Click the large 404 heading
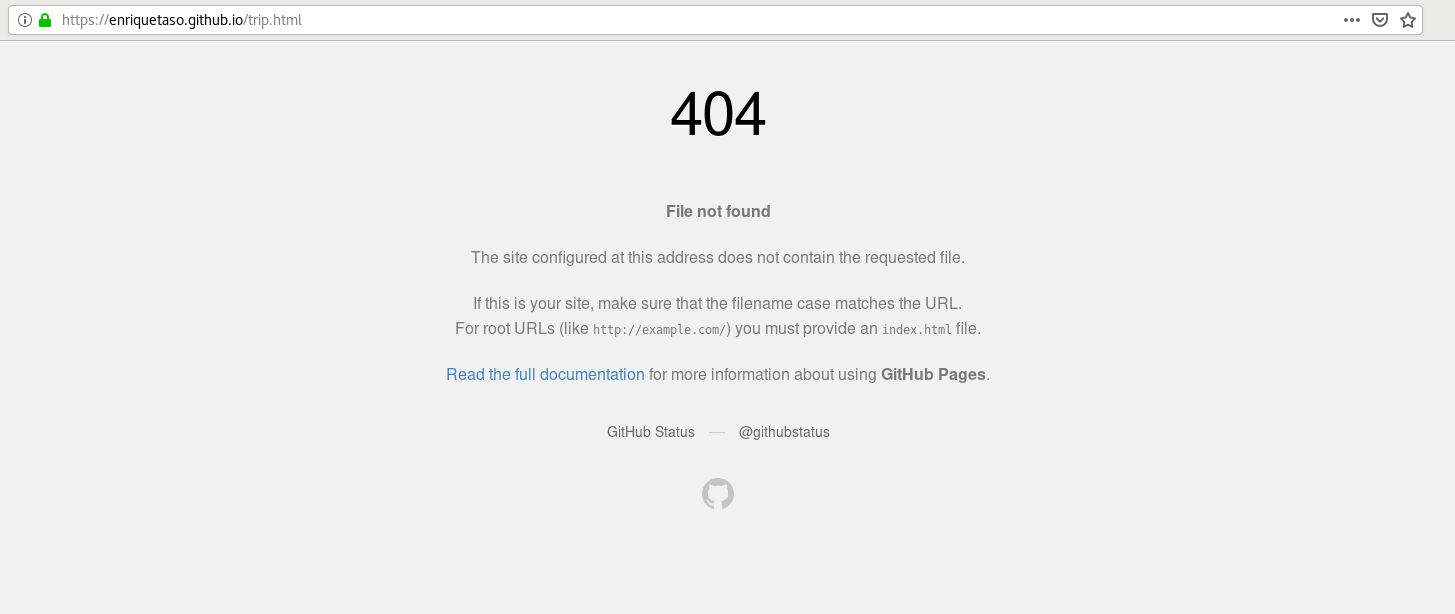The width and height of the screenshot is (1455, 614). click(x=718, y=114)
